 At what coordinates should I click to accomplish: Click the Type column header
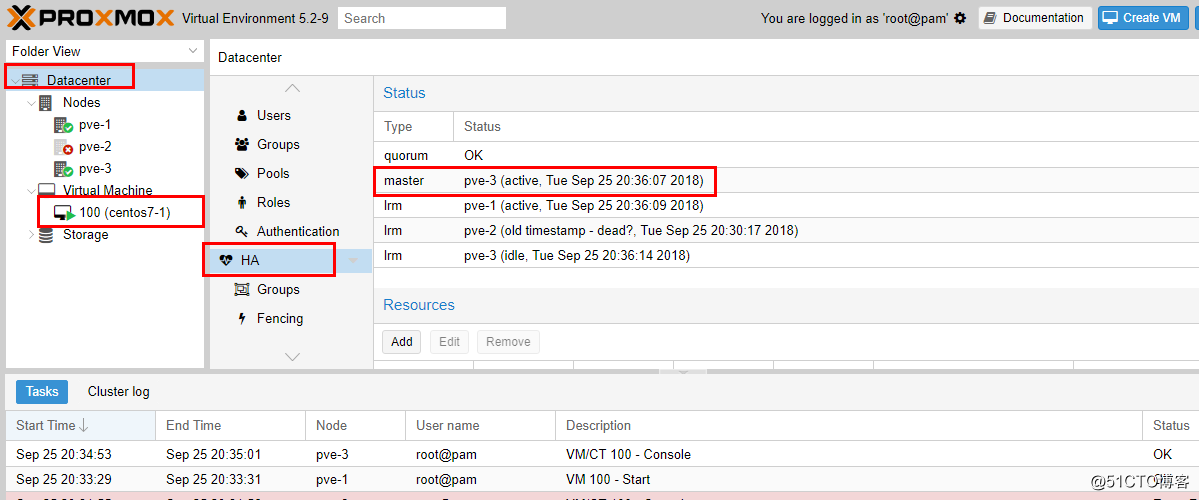coord(413,126)
